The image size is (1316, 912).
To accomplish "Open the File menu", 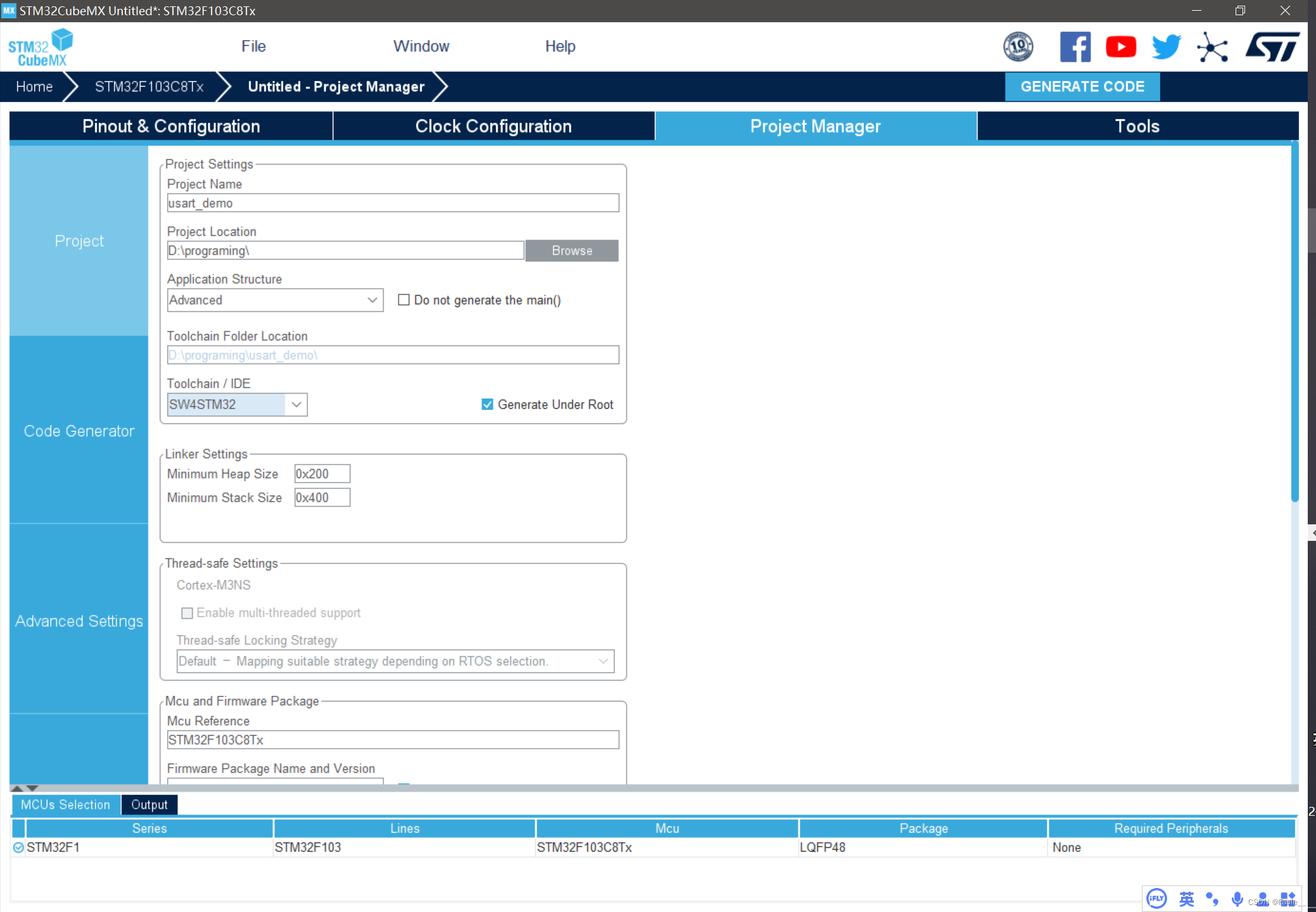I will pos(253,46).
